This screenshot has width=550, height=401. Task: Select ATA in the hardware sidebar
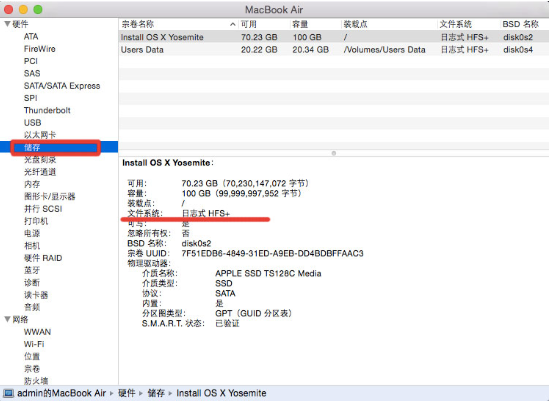pos(31,36)
